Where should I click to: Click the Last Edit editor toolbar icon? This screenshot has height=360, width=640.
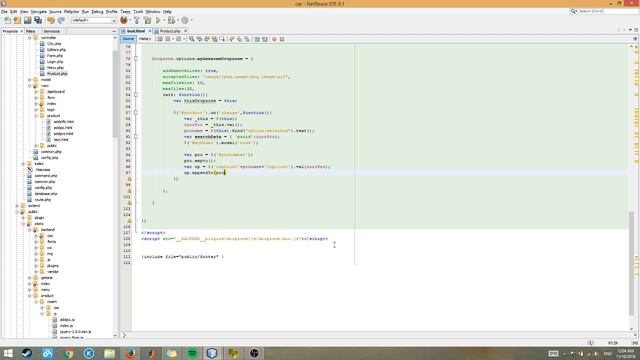160,39
